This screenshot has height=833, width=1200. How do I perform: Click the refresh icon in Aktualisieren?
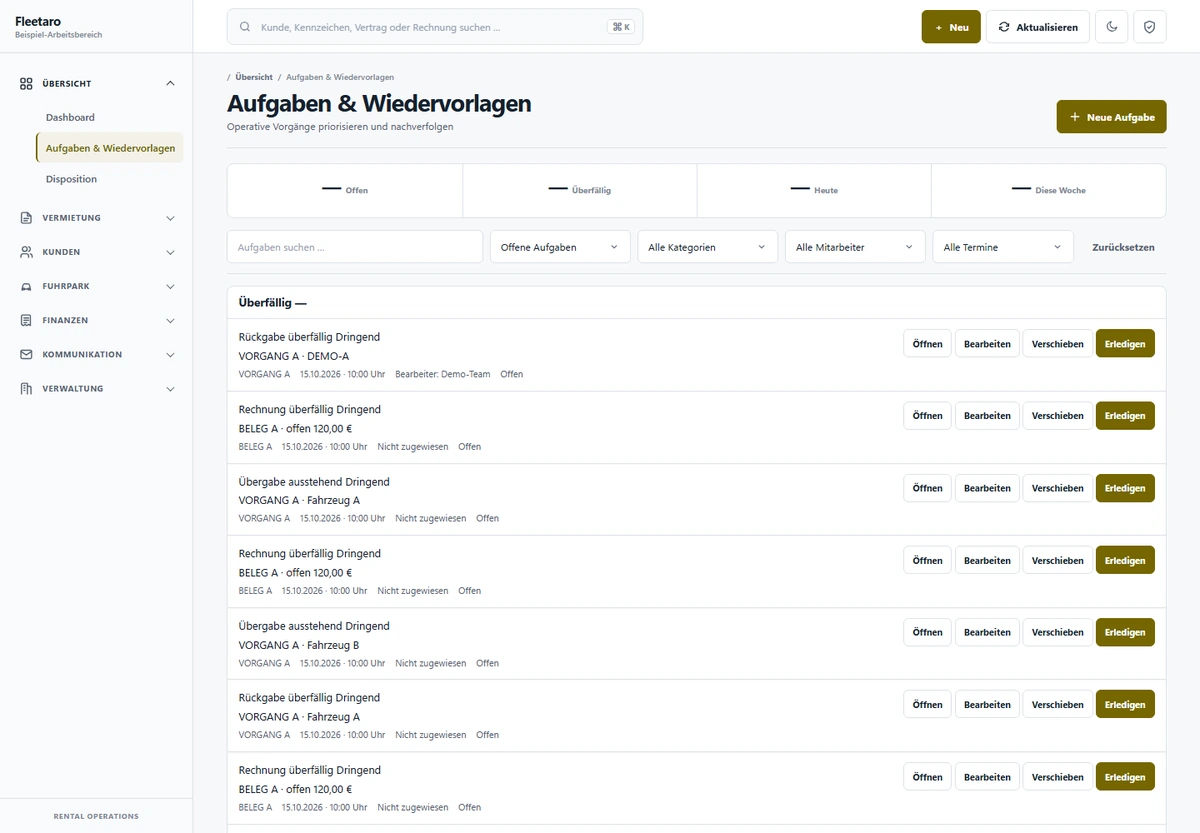click(x=1004, y=27)
